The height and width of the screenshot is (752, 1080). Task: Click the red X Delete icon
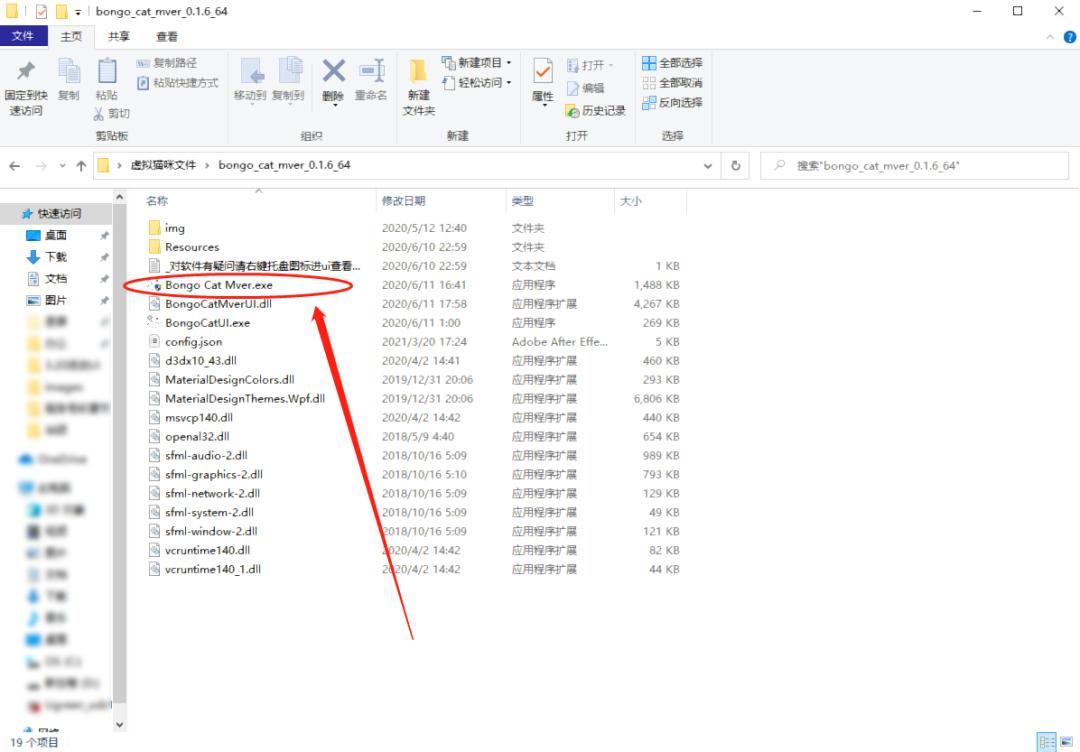(x=333, y=72)
